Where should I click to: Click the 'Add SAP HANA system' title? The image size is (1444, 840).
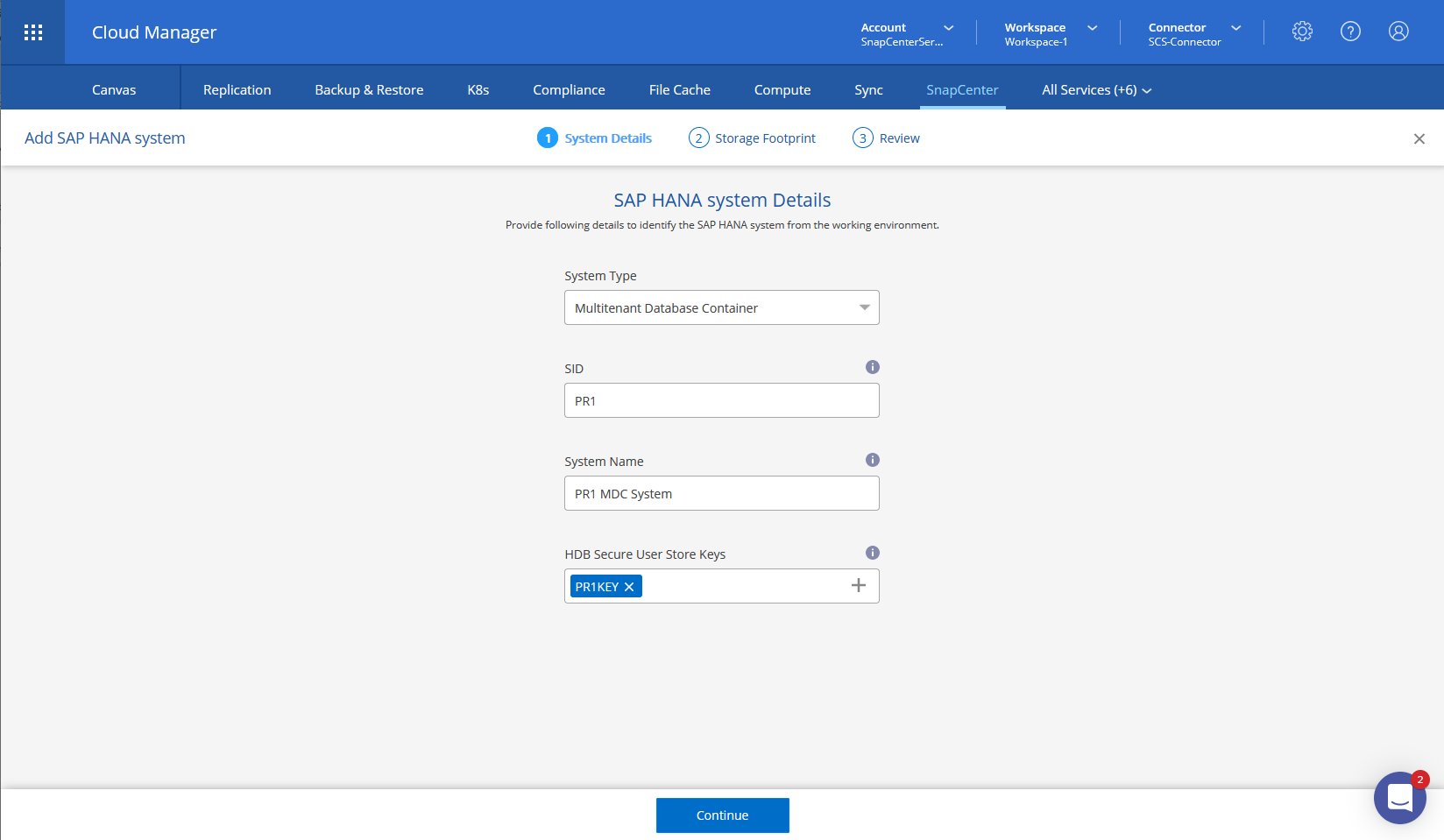[105, 138]
